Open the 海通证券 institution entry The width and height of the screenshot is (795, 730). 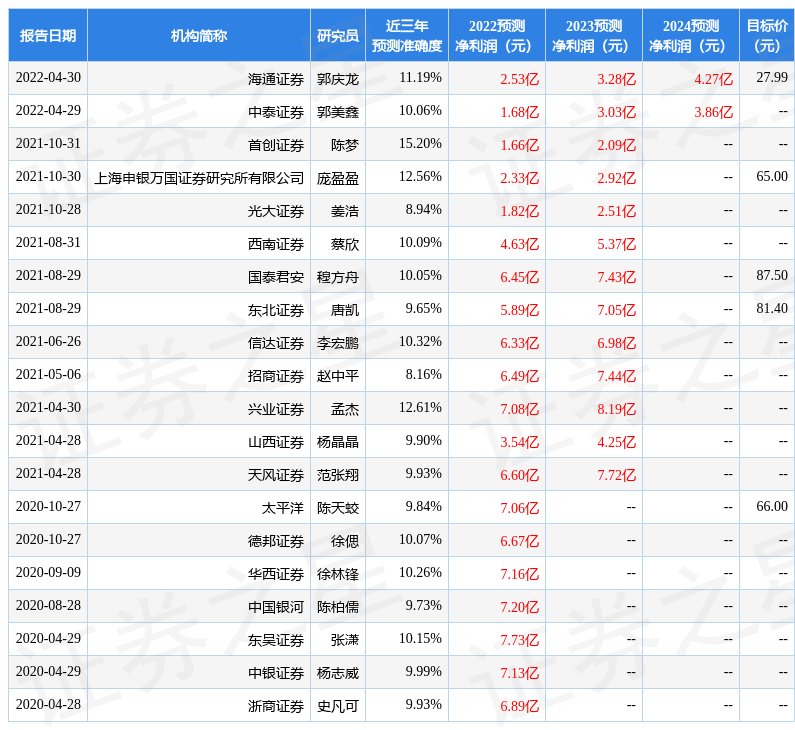click(276, 78)
